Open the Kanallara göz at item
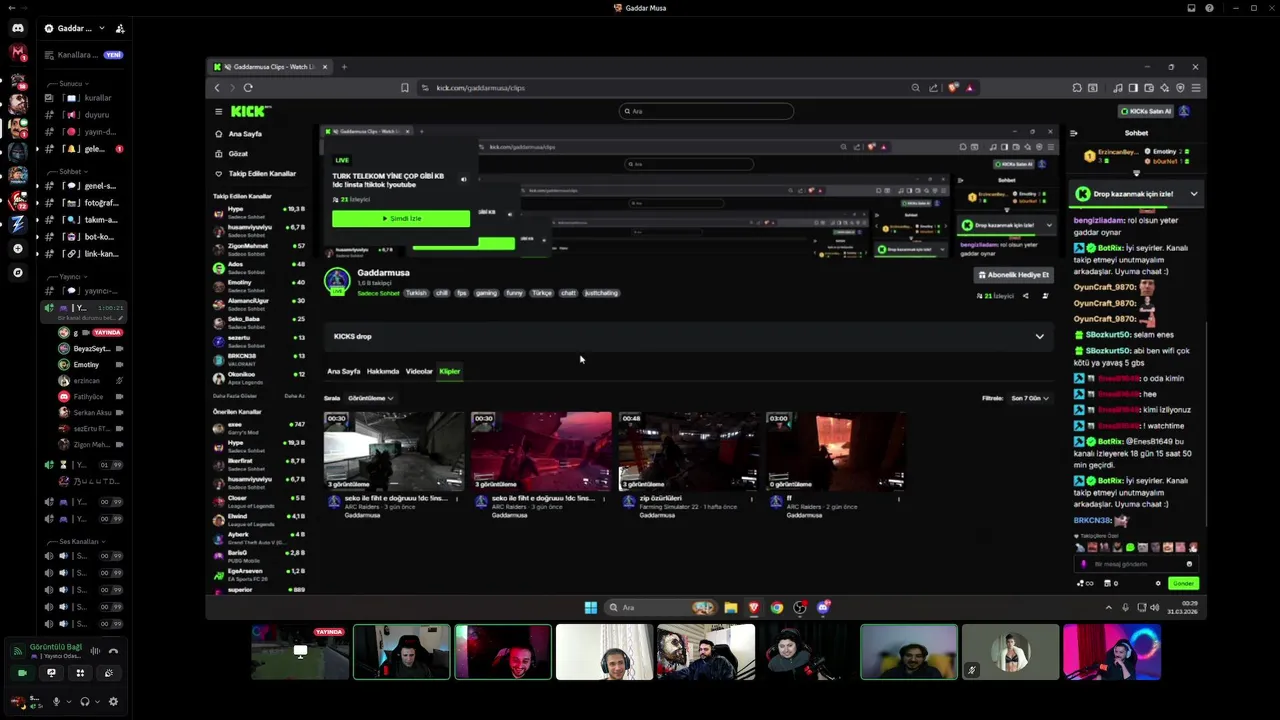 point(82,55)
